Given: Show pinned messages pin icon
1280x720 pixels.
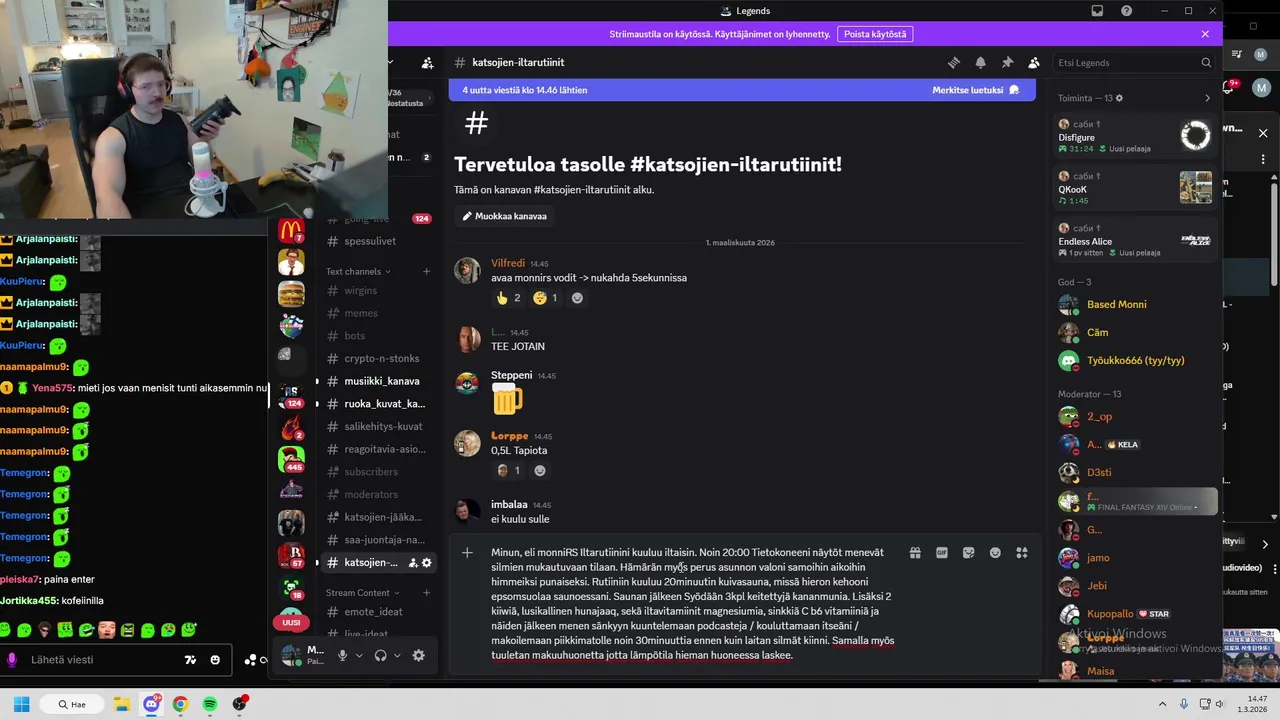Looking at the screenshot, I should coord(1007,62).
